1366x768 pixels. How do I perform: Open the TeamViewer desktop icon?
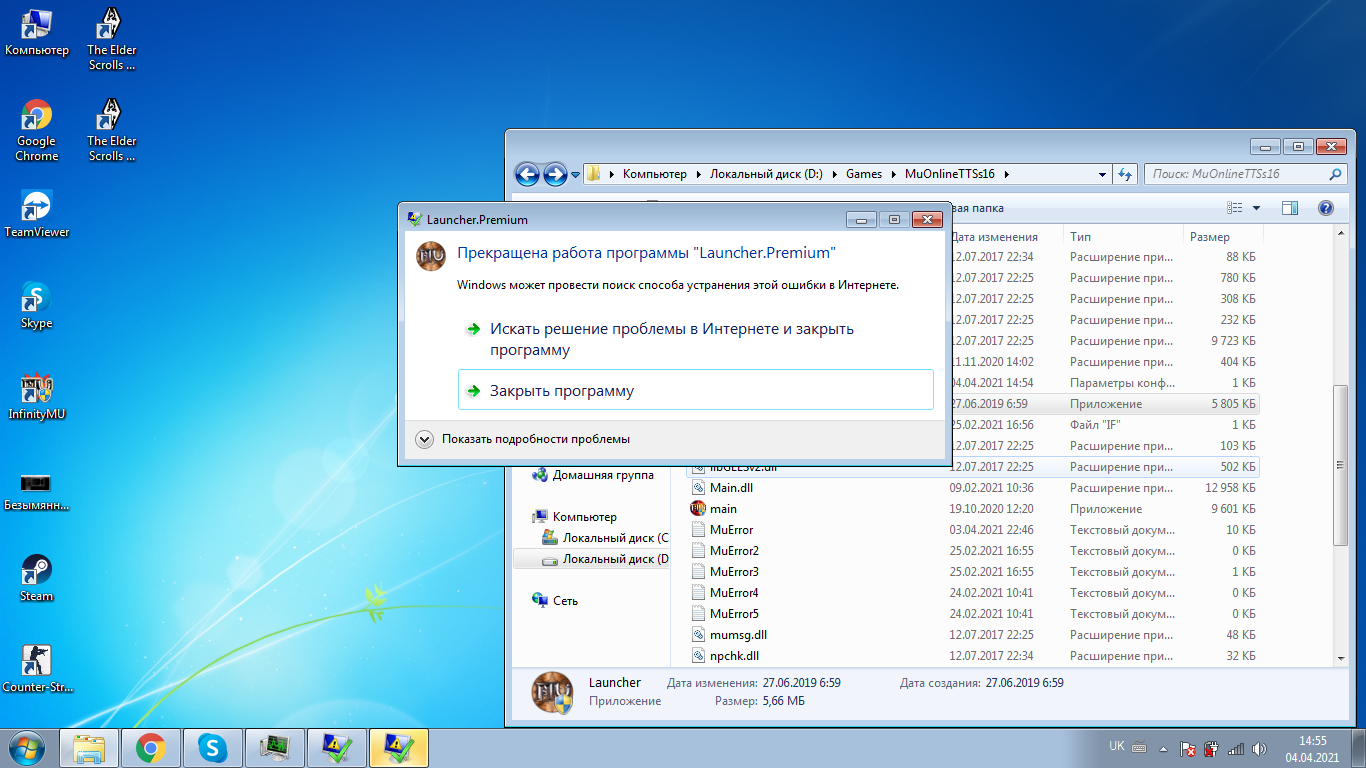tap(36, 213)
